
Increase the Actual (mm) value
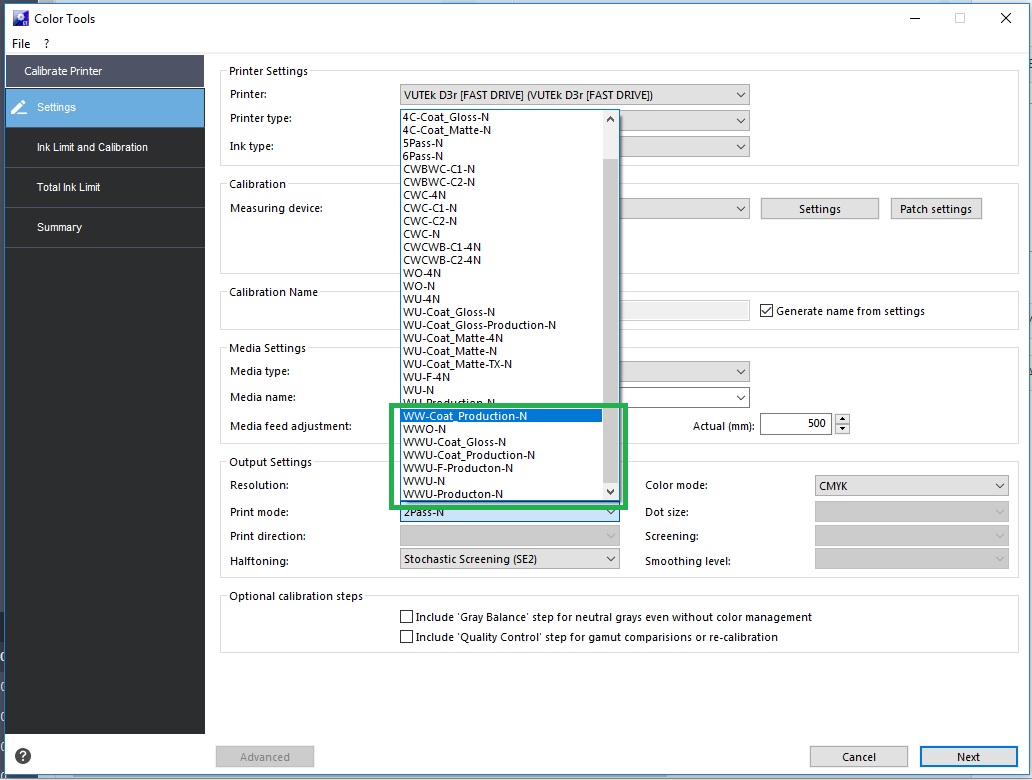[842, 419]
